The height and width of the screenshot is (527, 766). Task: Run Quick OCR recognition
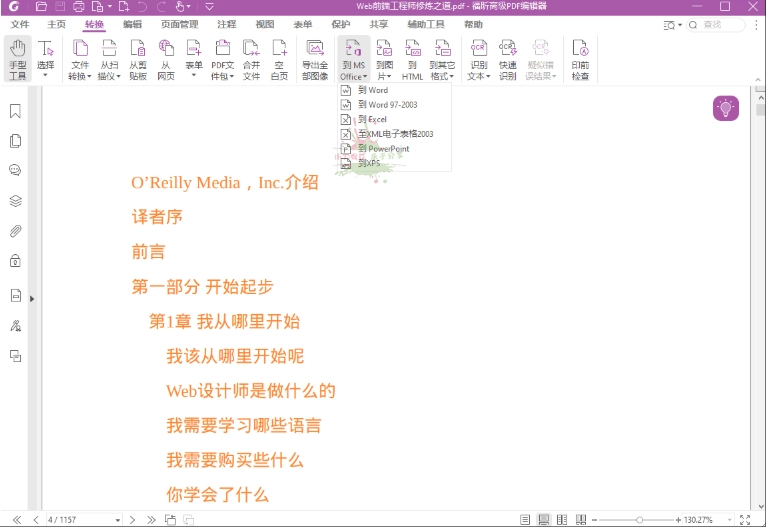[508, 60]
